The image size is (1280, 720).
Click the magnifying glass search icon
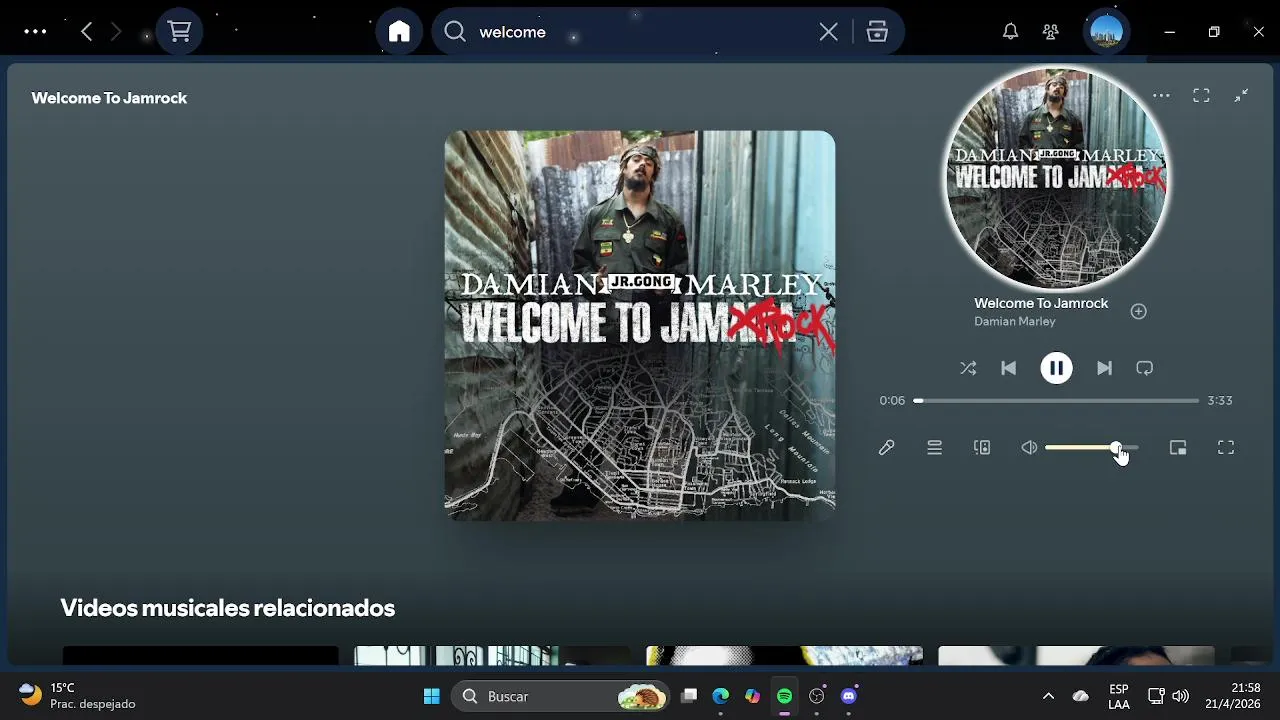pos(455,32)
